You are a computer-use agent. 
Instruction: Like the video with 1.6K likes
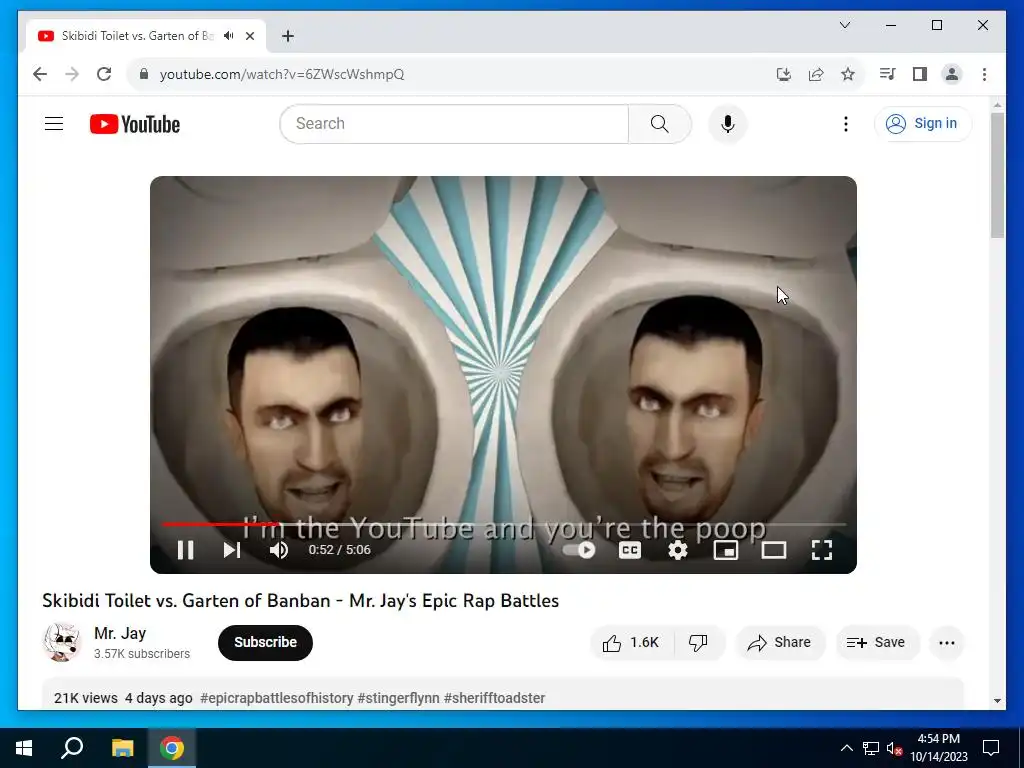point(632,643)
